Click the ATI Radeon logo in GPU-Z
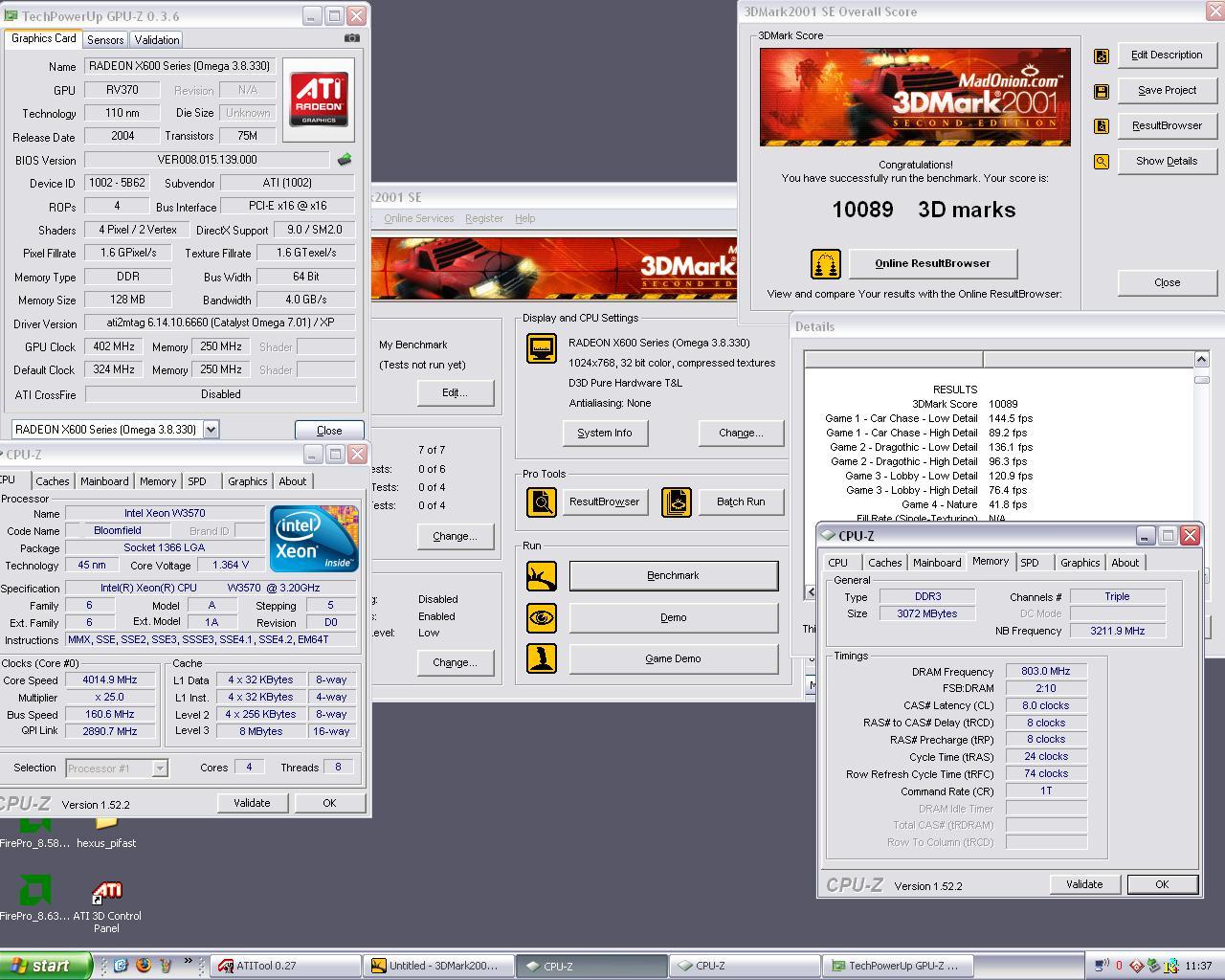The width and height of the screenshot is (1225, 980). click(319, 100)
